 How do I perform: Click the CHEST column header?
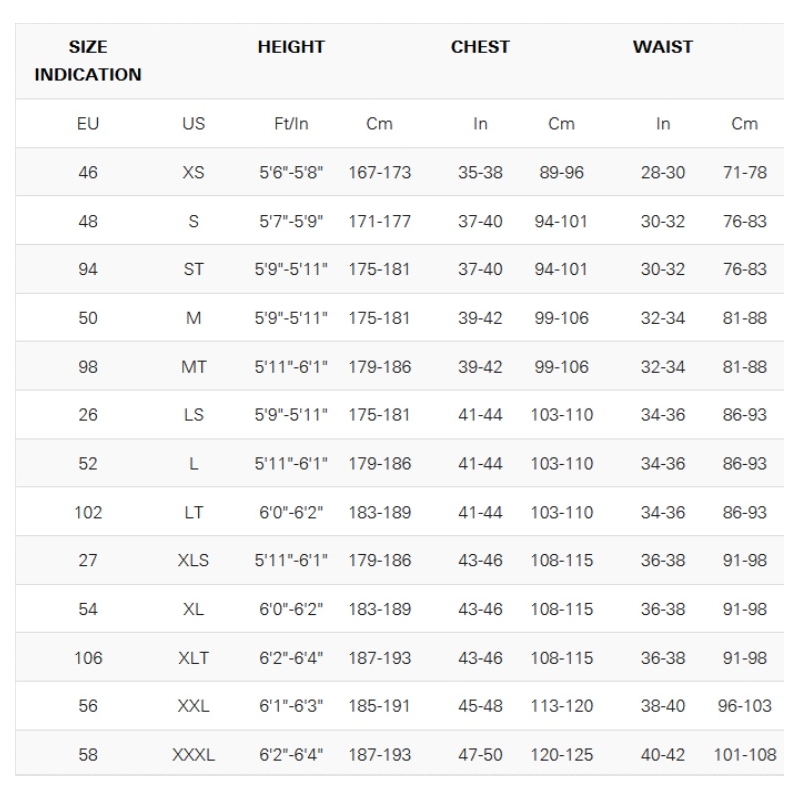click(x=480, y=47)
